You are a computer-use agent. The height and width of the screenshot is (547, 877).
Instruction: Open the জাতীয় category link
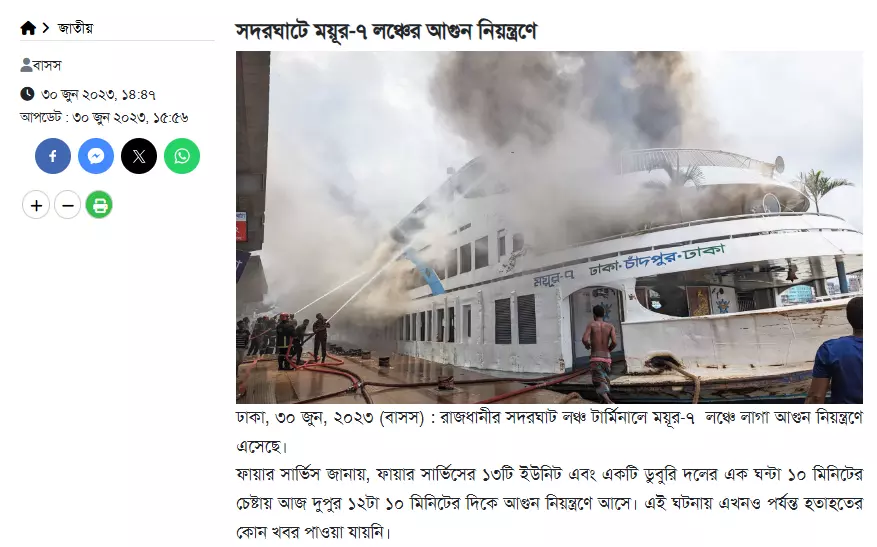point(76,28)
